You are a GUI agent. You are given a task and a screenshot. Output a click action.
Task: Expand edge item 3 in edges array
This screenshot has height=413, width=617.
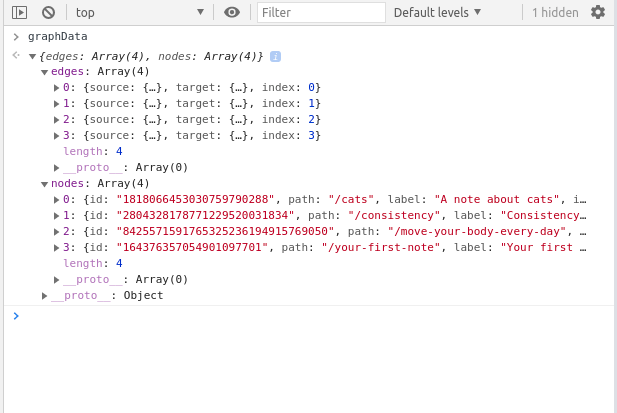[x=56, y=136]
